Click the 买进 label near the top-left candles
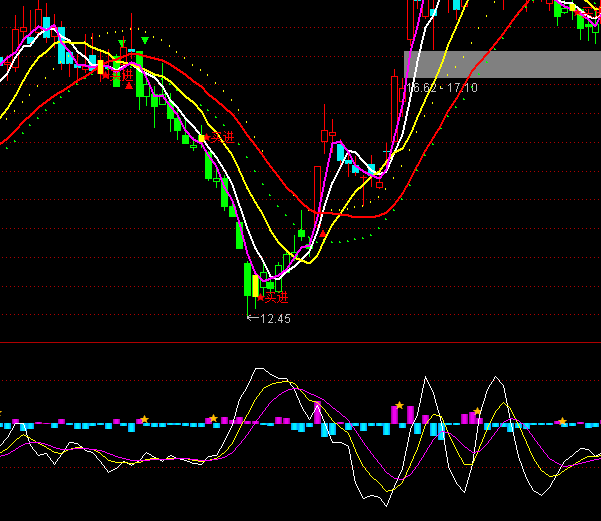This screenshot has height=521, width=601. click(x=118, y=74)
